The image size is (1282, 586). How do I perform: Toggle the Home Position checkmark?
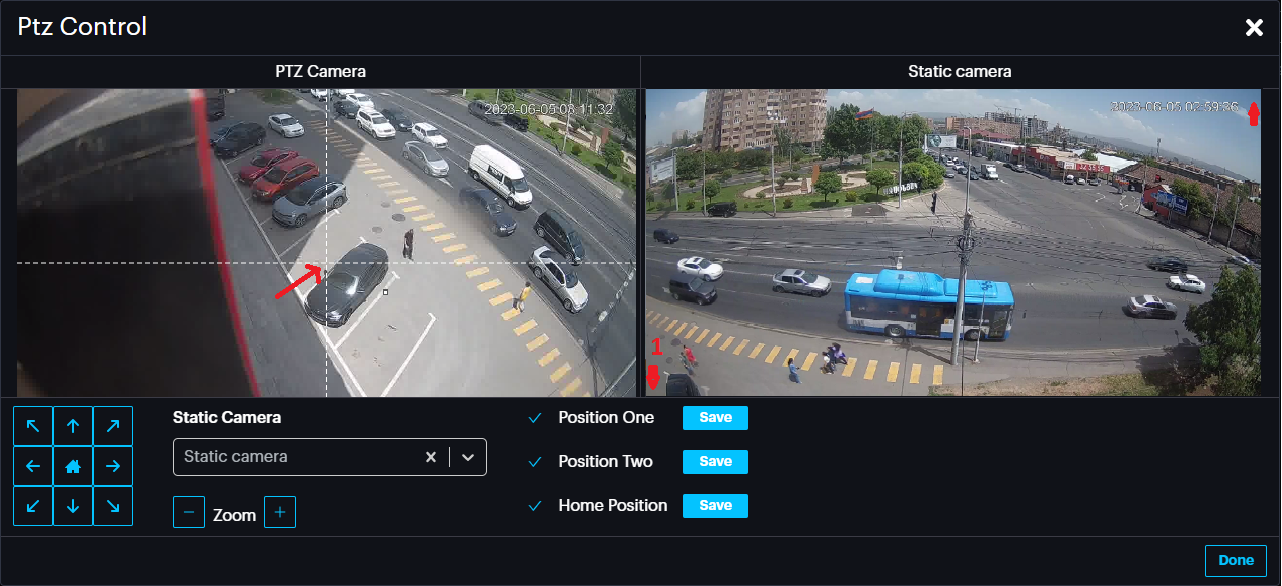point(535,506)
